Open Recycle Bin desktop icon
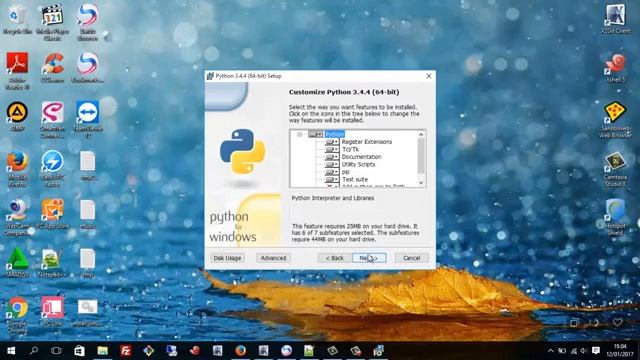 pyautogui.click(x=17, y=20)
